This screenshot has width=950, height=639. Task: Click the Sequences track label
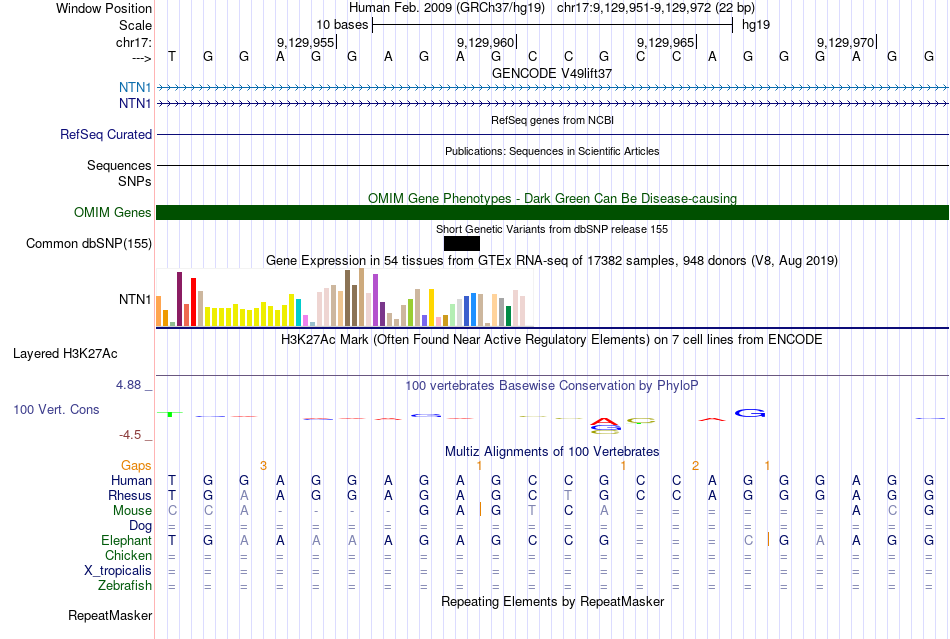coord(119,165)
